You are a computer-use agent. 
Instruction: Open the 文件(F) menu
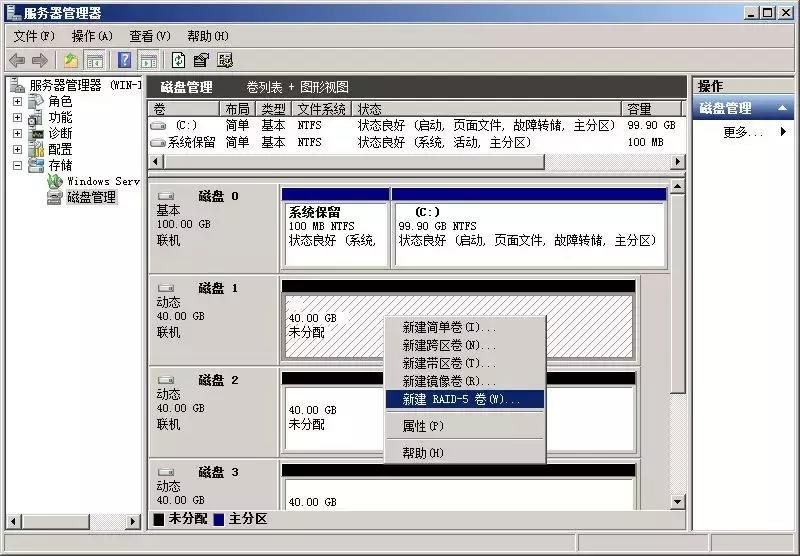pyautogui.click(x=34, y=36)
